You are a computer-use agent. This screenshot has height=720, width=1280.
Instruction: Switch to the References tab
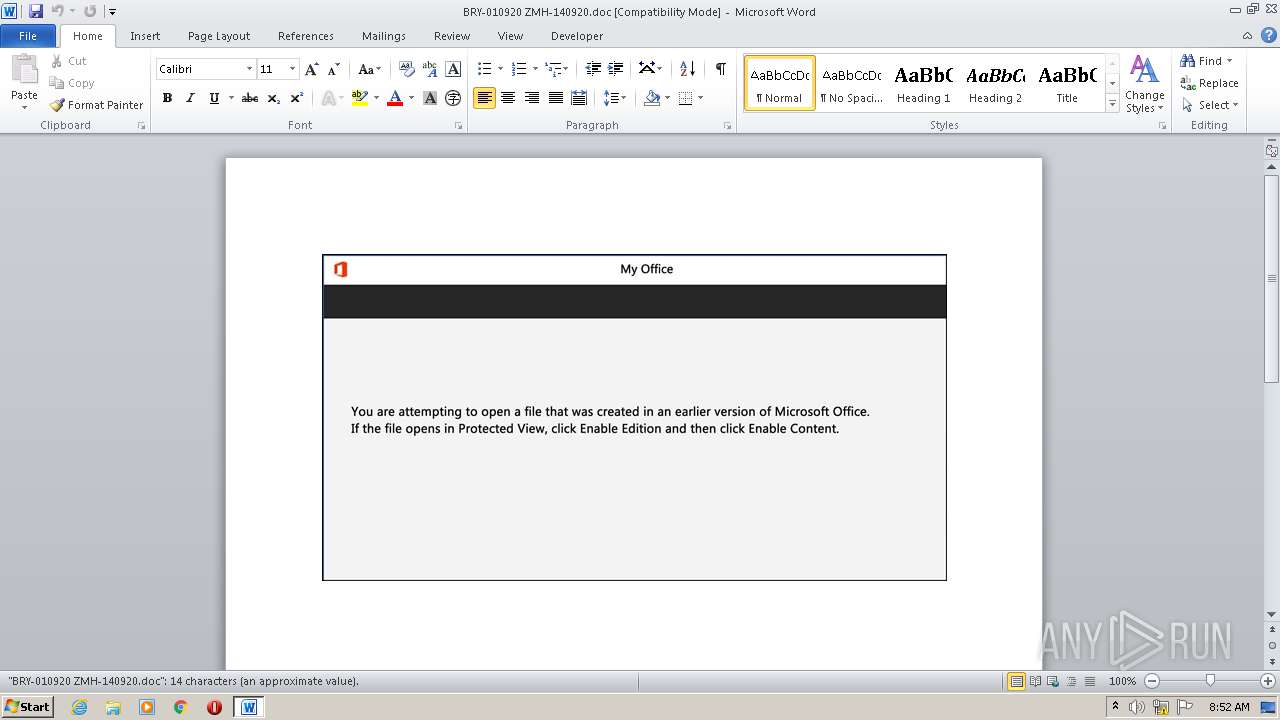[306, 36]
